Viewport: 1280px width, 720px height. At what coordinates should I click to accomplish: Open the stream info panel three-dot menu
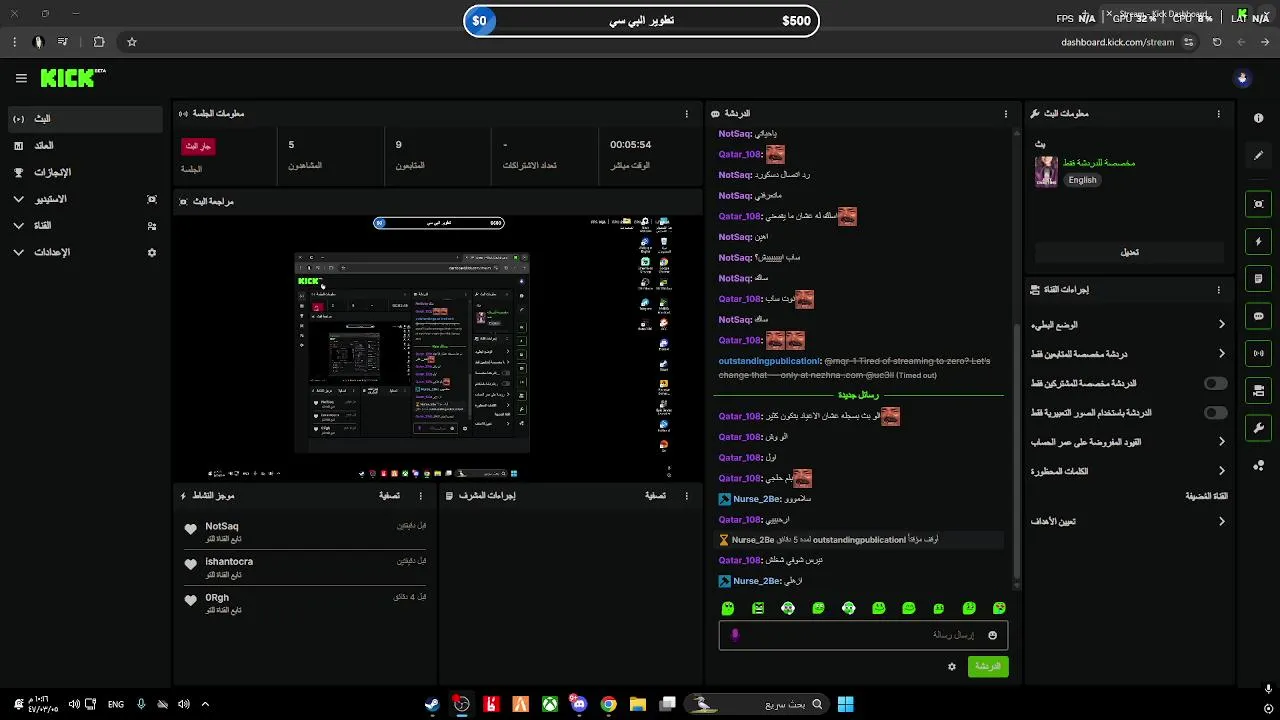coord(1218,114)
